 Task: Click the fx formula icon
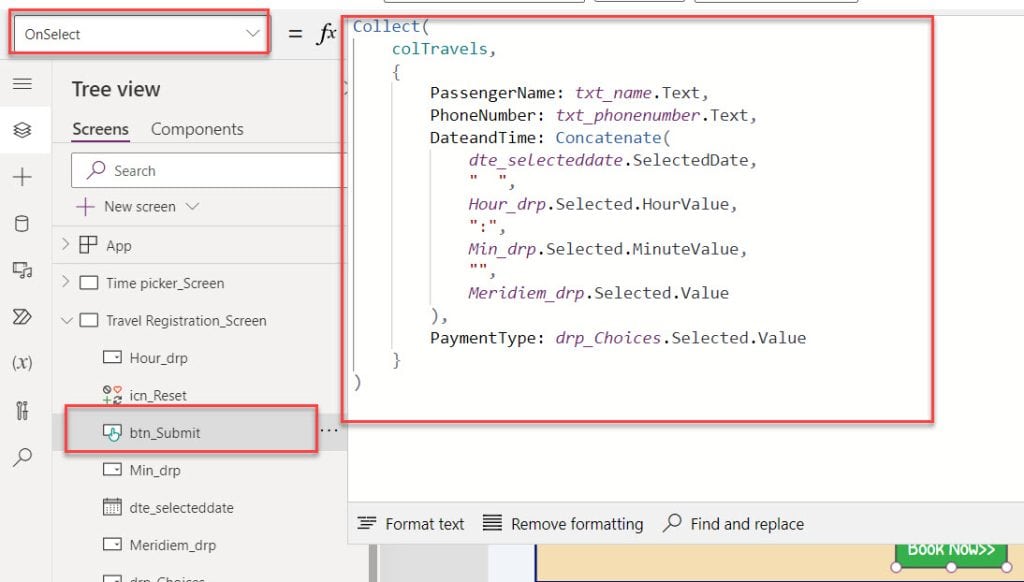click(326, 33)
